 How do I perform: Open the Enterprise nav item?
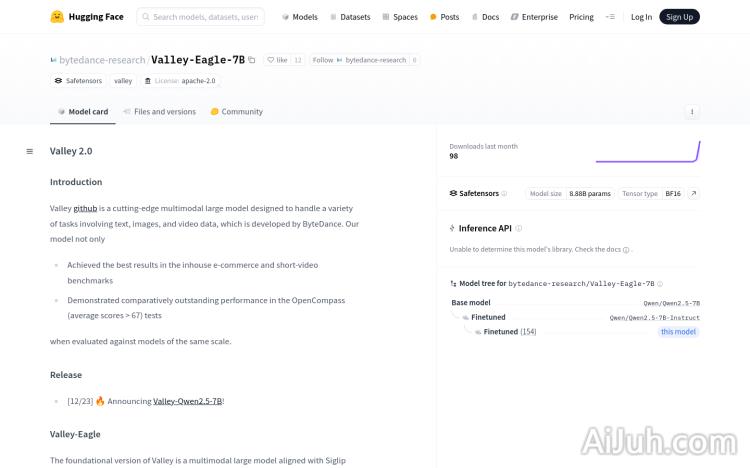click(534, 17)
